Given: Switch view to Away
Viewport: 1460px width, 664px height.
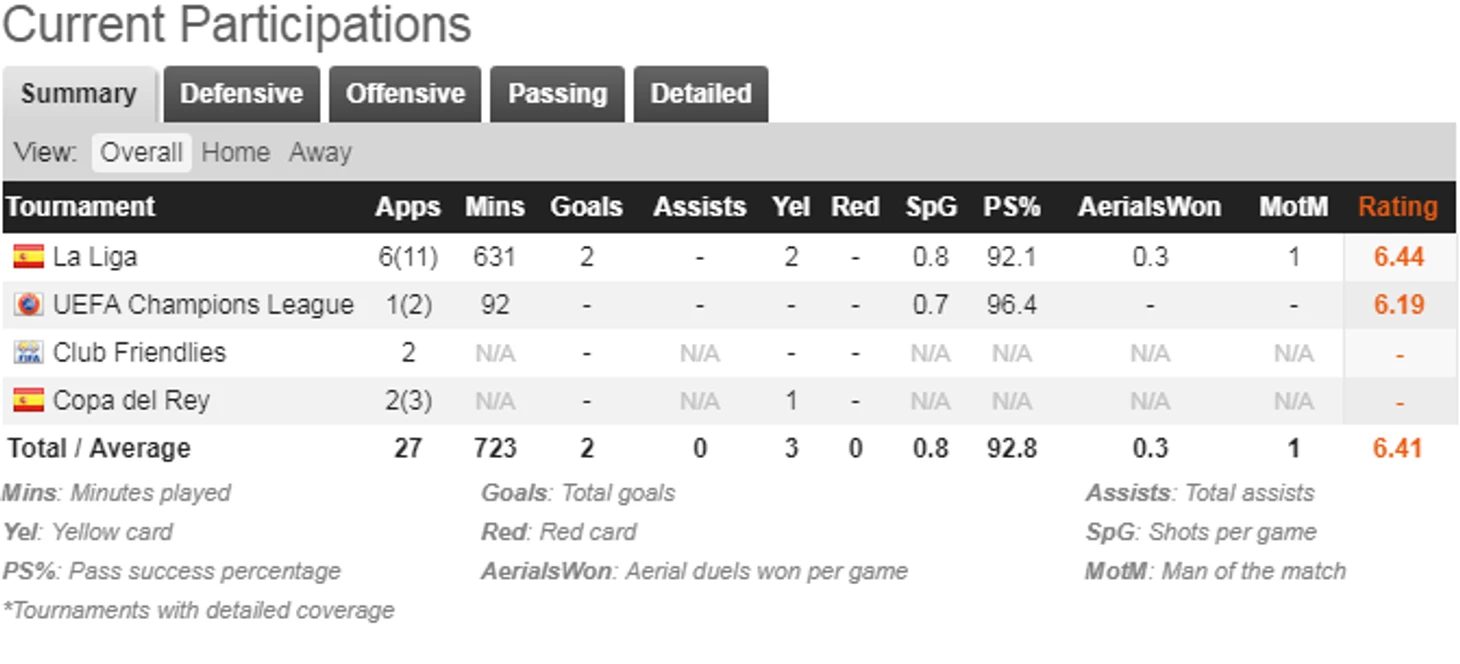Looking at the screenshot, I should pos(320,153).
